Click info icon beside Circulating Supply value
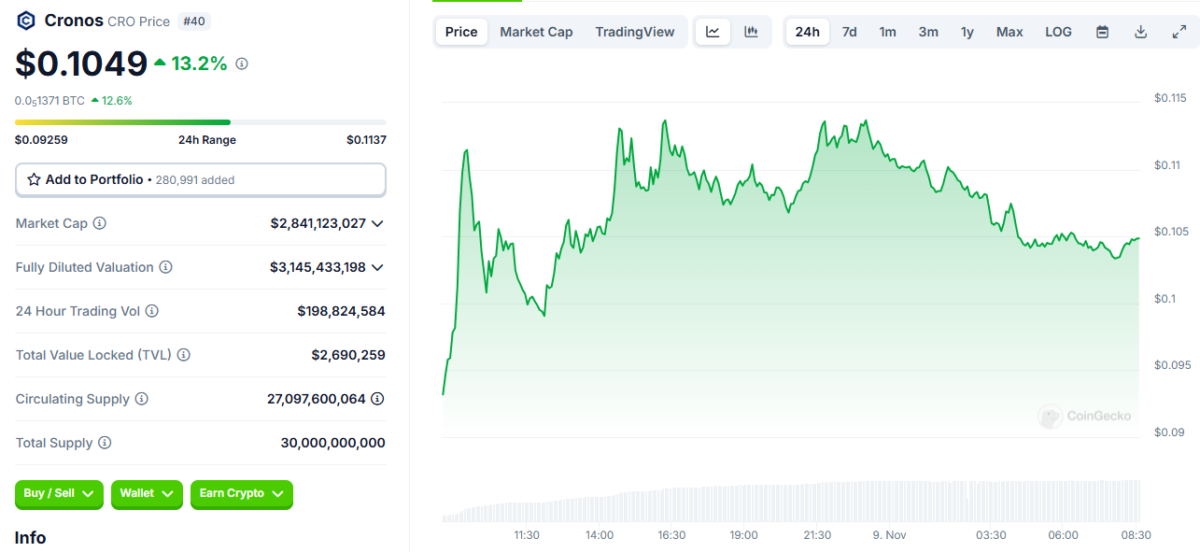Viewport: 1200px width, 552px height. [377, 399]
